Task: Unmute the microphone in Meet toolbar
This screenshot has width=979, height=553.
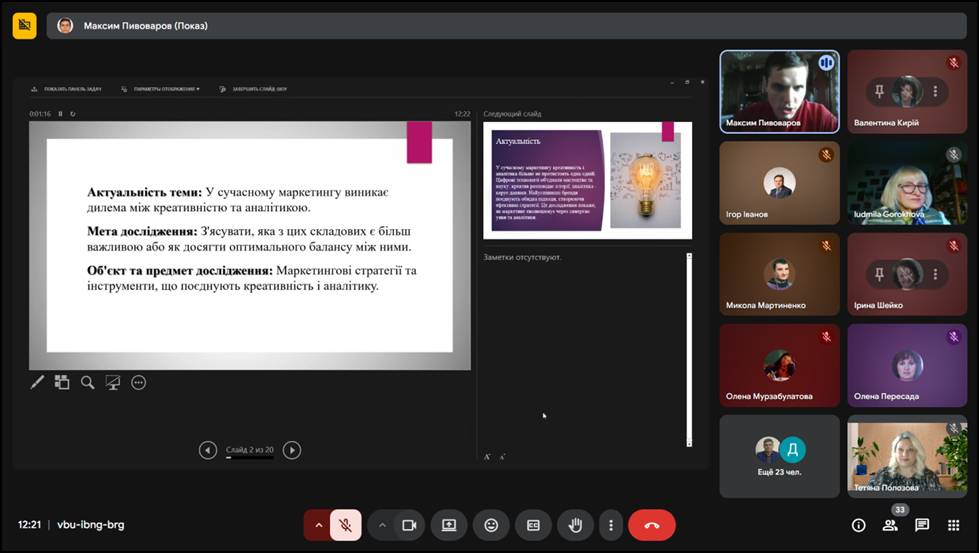Action: (x=345, y=525)
